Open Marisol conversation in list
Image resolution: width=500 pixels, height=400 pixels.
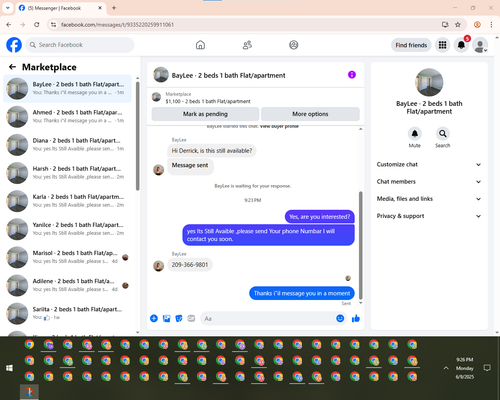click(x=67, y=257)
